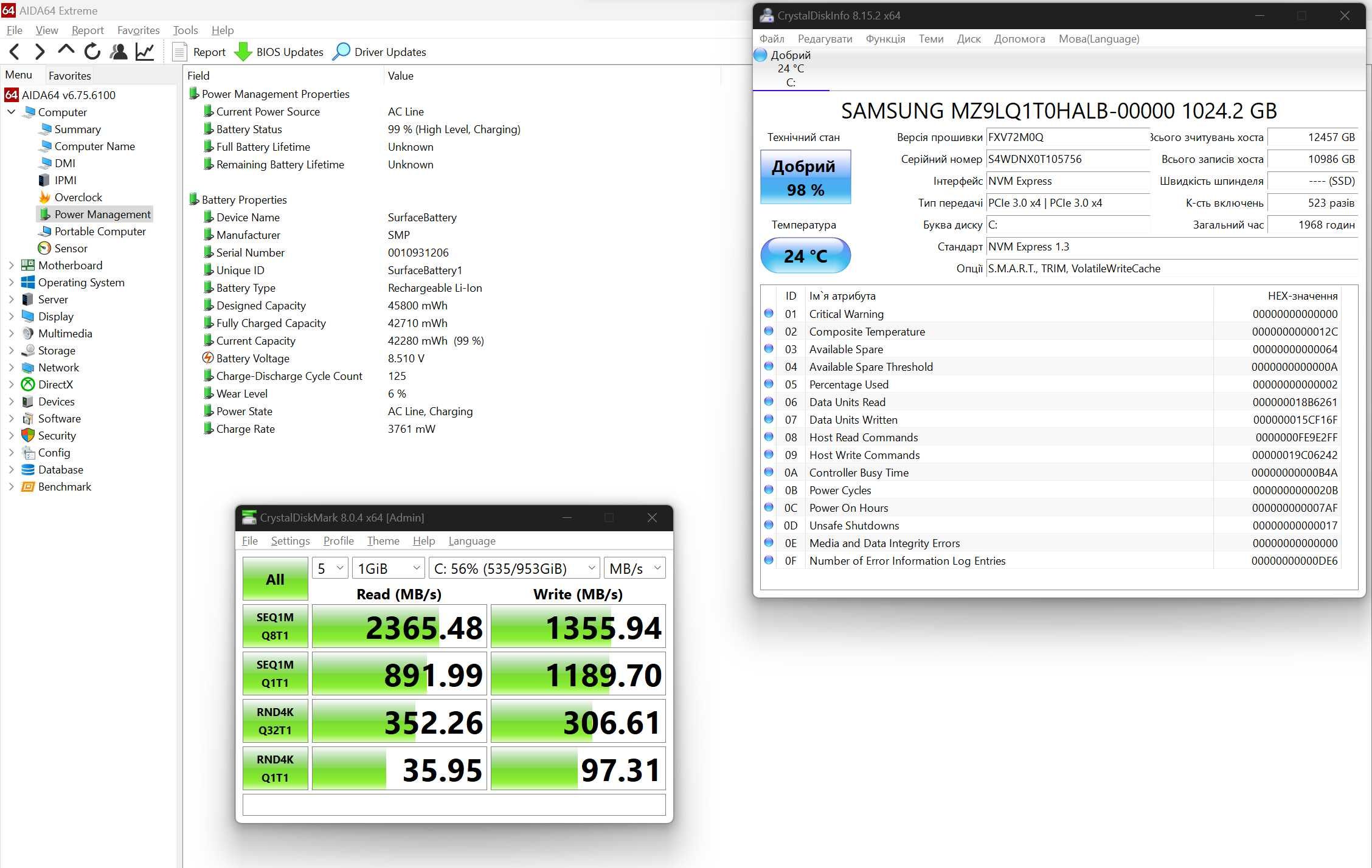Click the Power On Hours attribute row

(x=1051, y=508)
